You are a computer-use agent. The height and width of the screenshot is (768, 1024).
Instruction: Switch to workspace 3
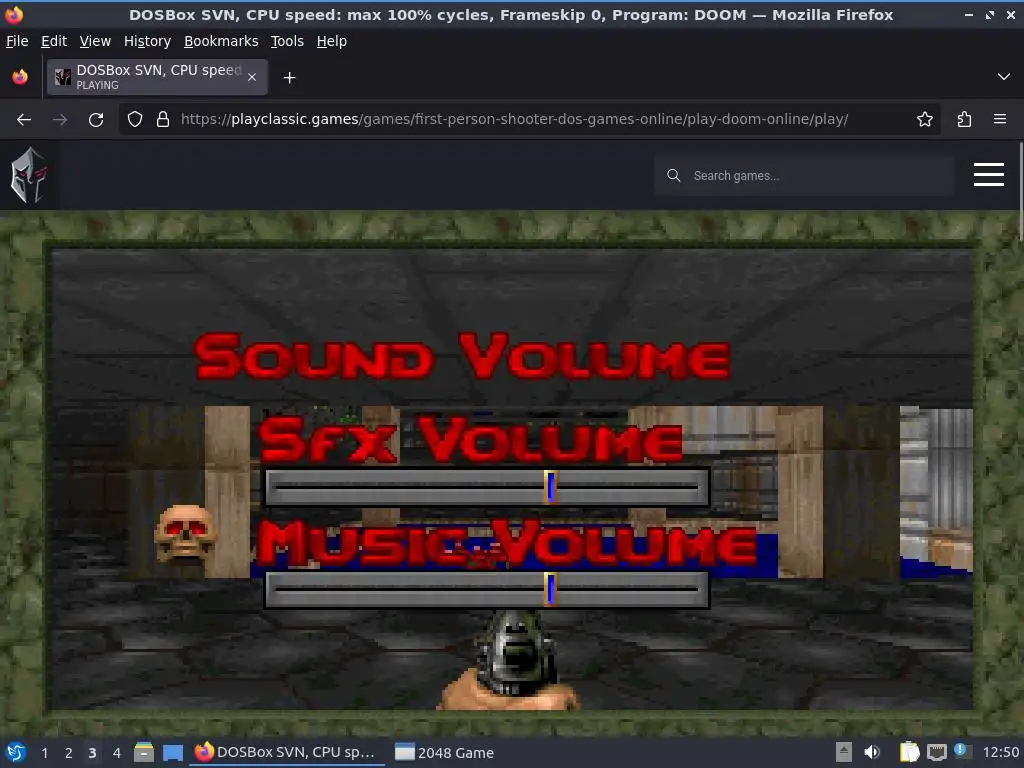93,753
